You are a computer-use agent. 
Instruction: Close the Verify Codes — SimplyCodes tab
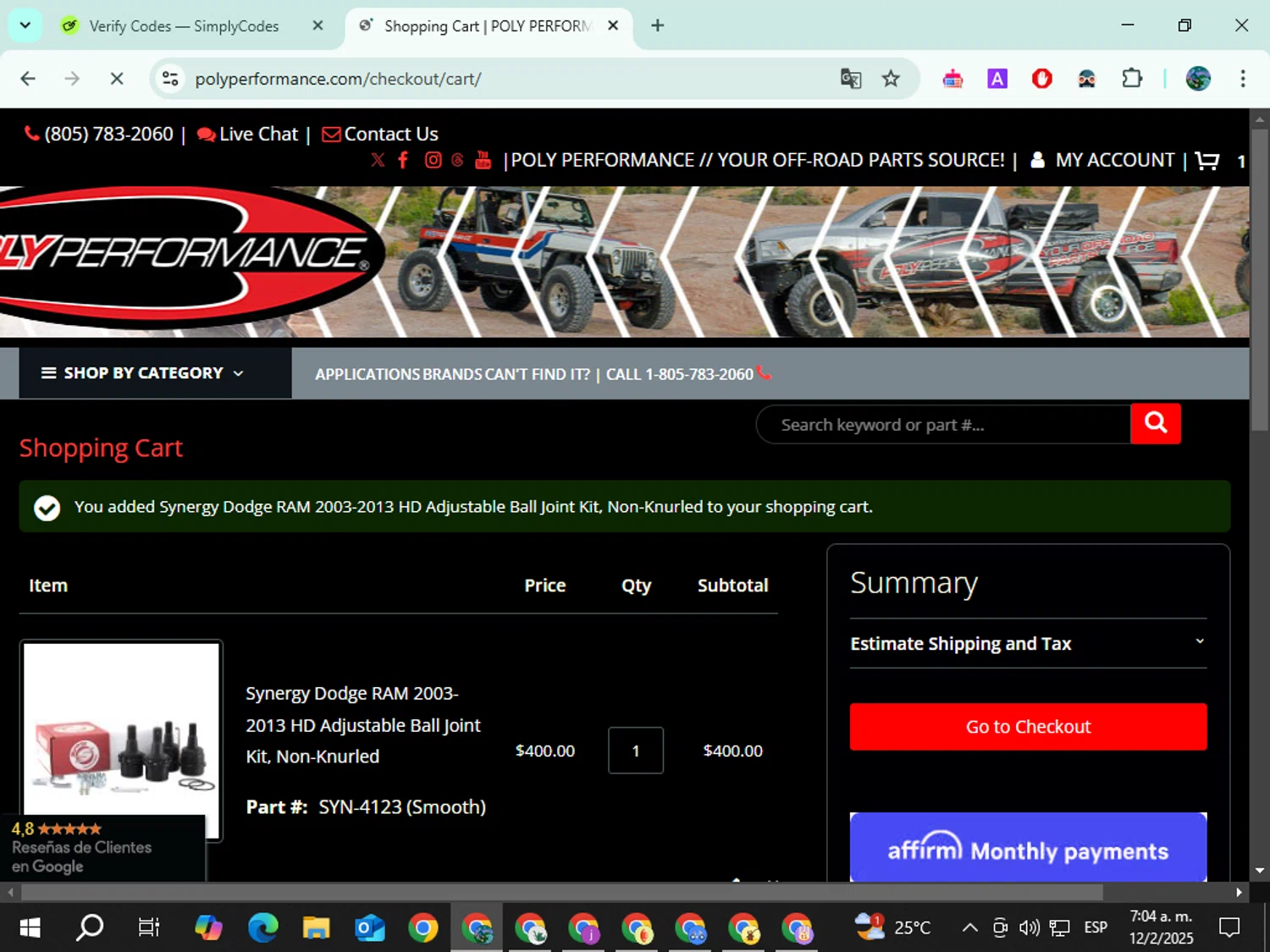[317, 25]
